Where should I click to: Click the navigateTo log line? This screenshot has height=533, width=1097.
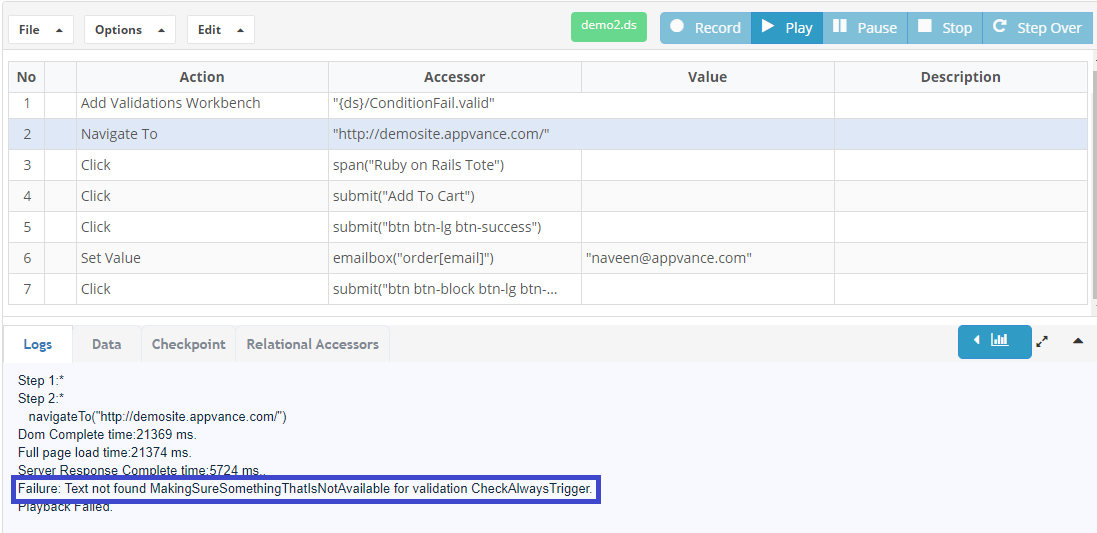[157, 417]
